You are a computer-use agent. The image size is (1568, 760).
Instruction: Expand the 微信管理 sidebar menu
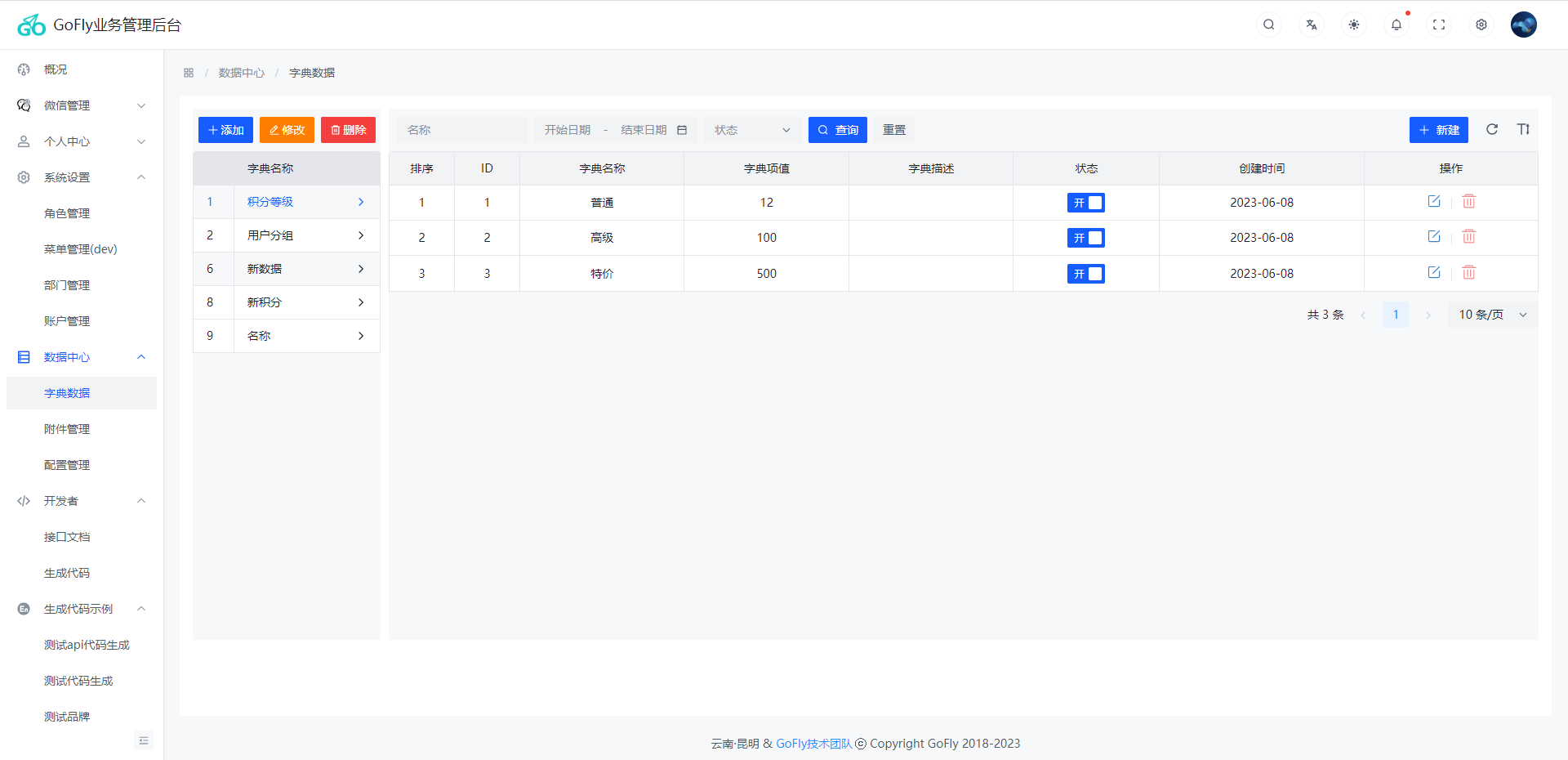pyautogui.click(x=82, y=105)
